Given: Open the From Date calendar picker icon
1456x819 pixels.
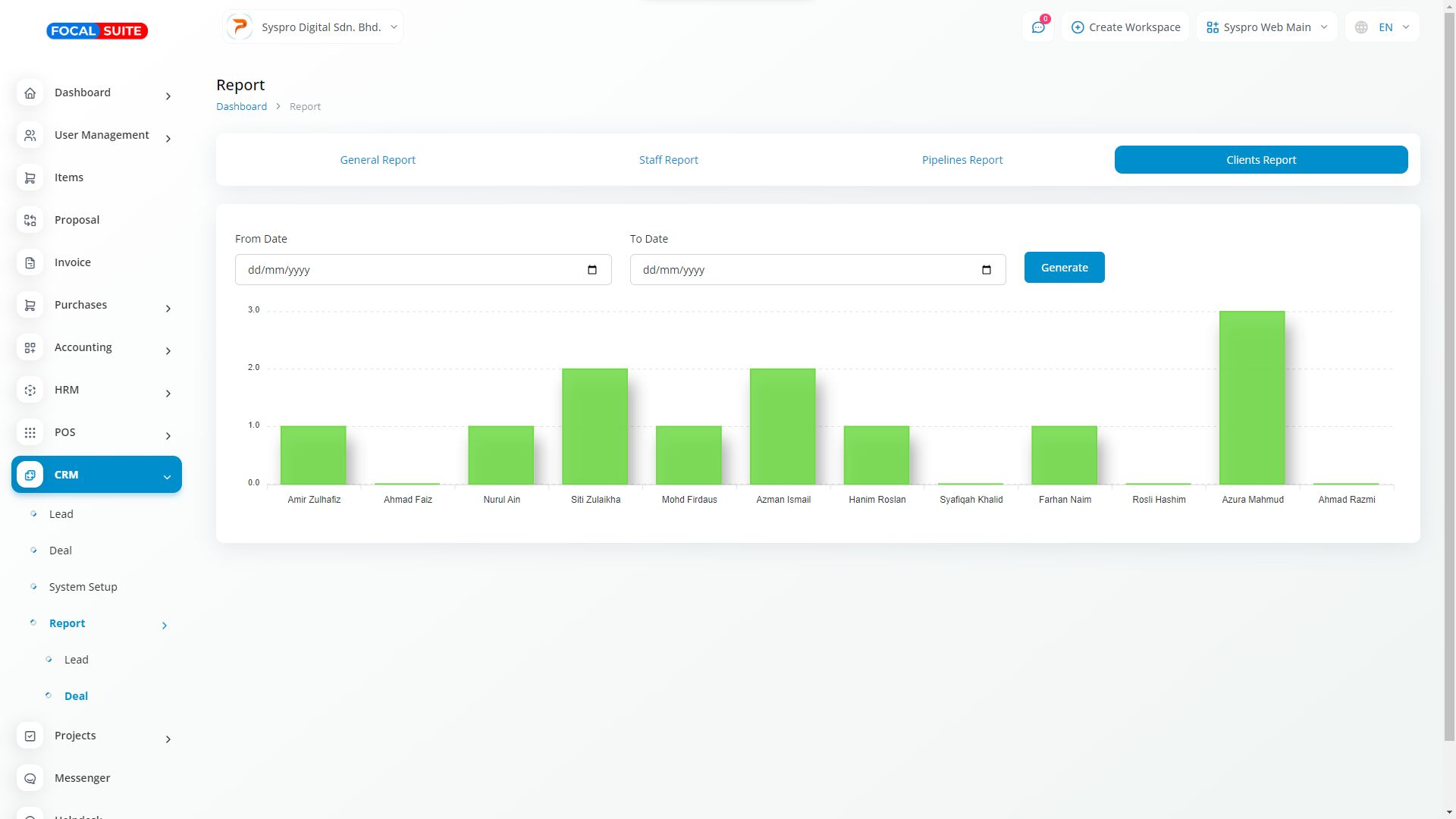Looking at the screenshot, I should [x=592, y=270].
